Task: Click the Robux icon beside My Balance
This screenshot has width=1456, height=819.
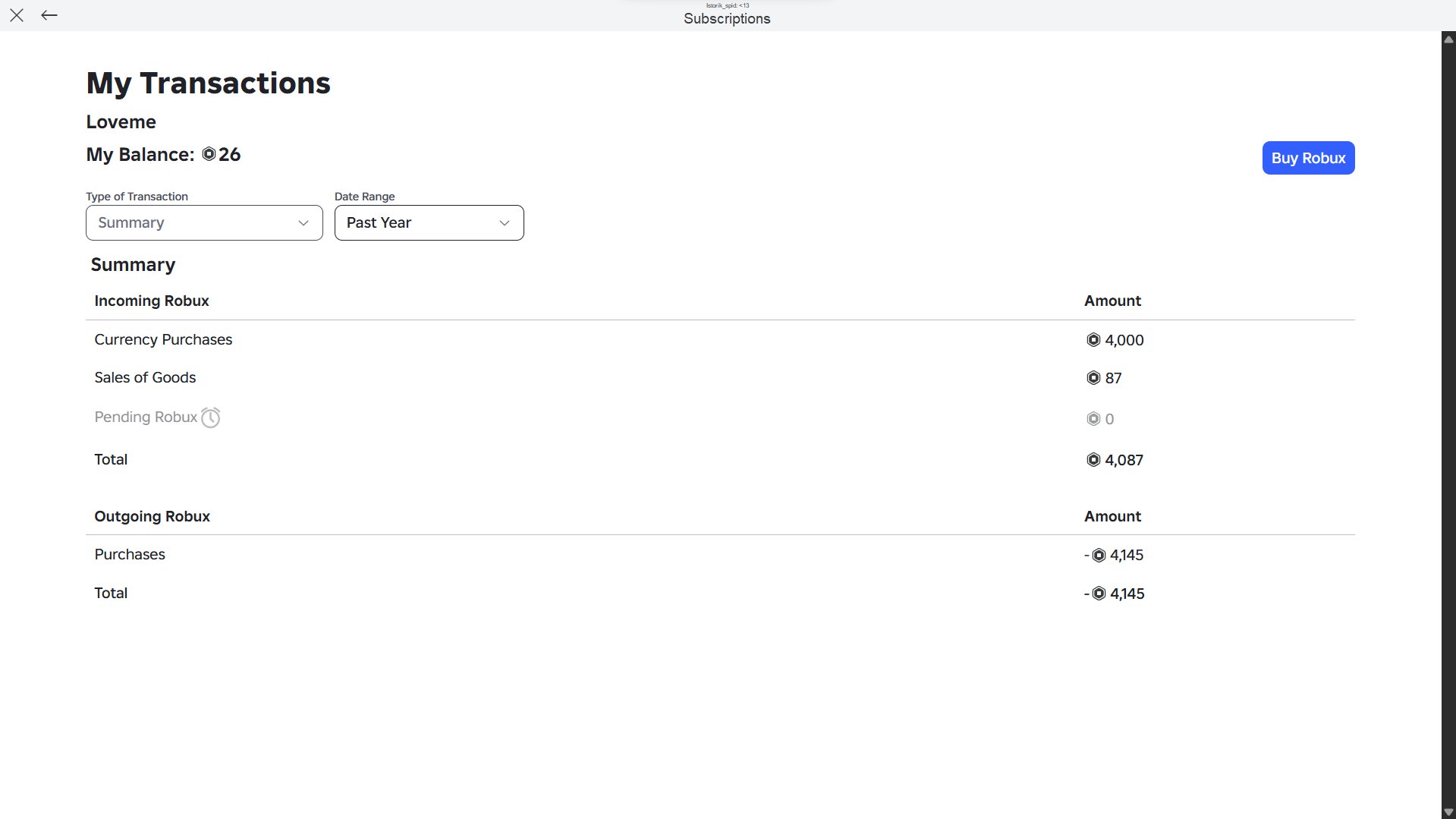Action: (209, 154)
